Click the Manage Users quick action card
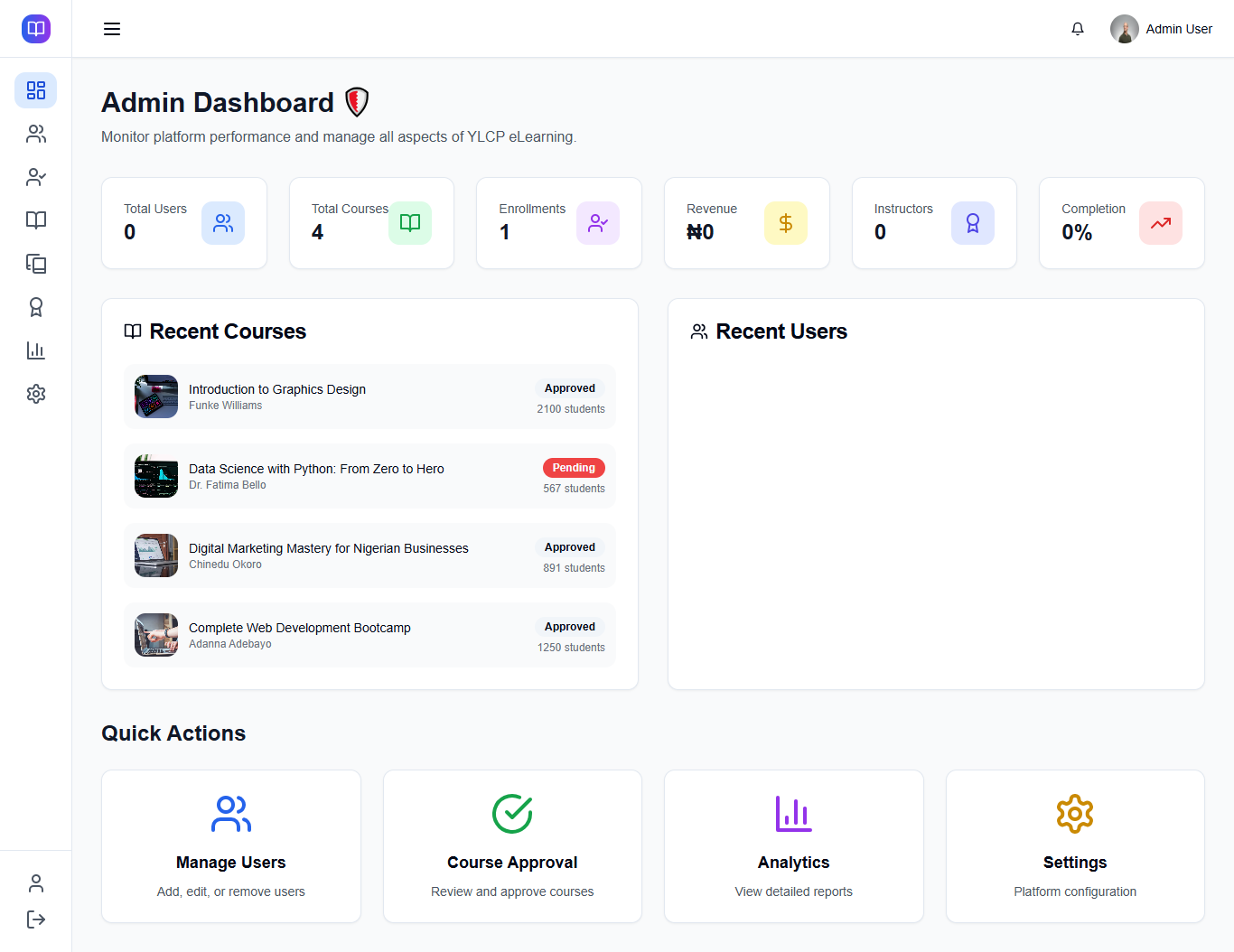The height and width of the screenshot is (952, 1234). coord(231,846)
